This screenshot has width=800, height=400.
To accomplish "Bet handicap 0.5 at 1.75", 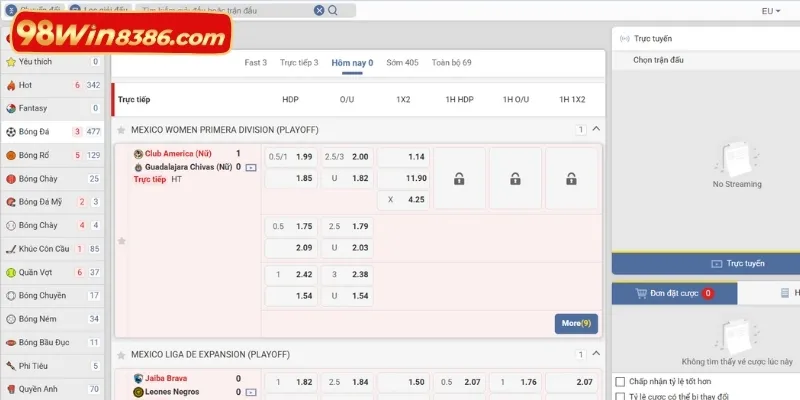I will tap(291, 227).
